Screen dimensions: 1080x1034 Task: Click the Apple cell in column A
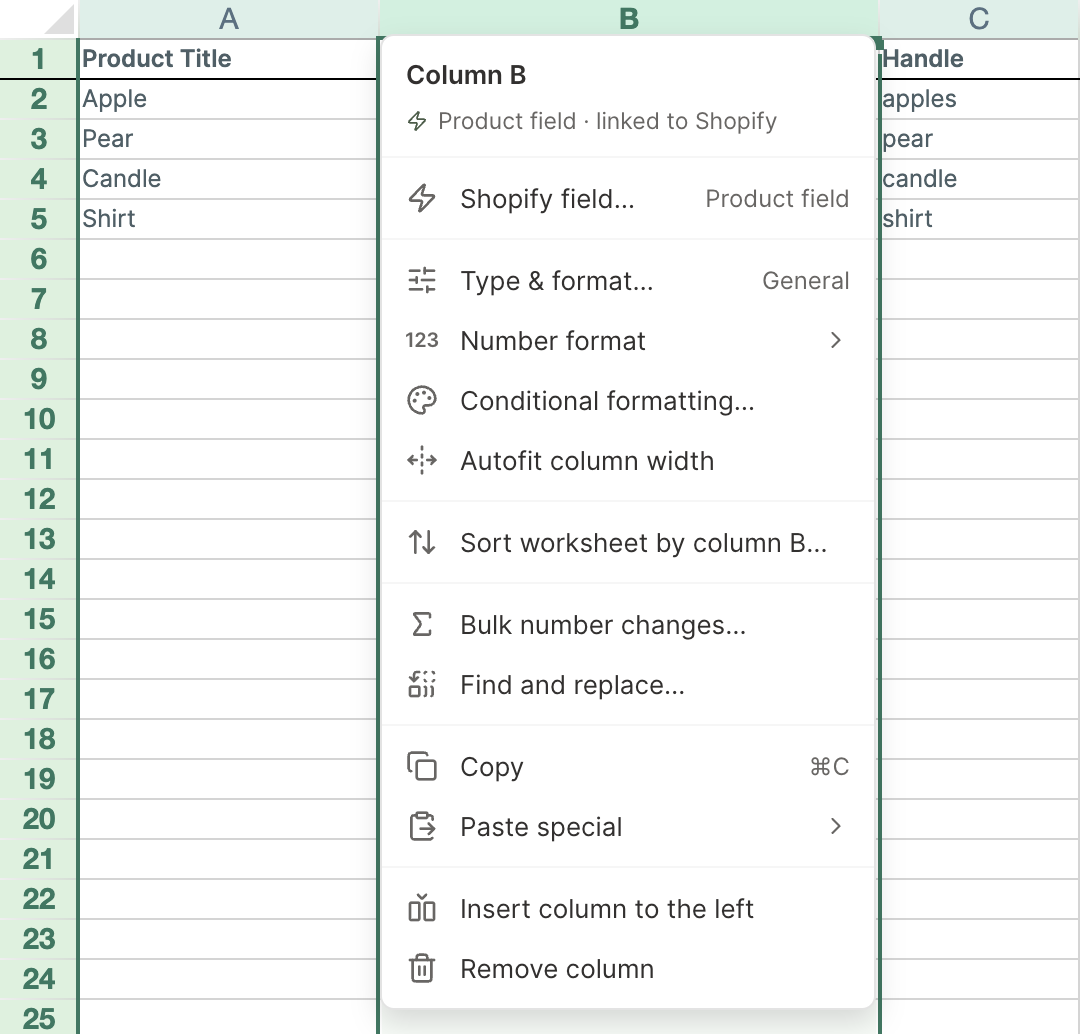click(228, 99)
